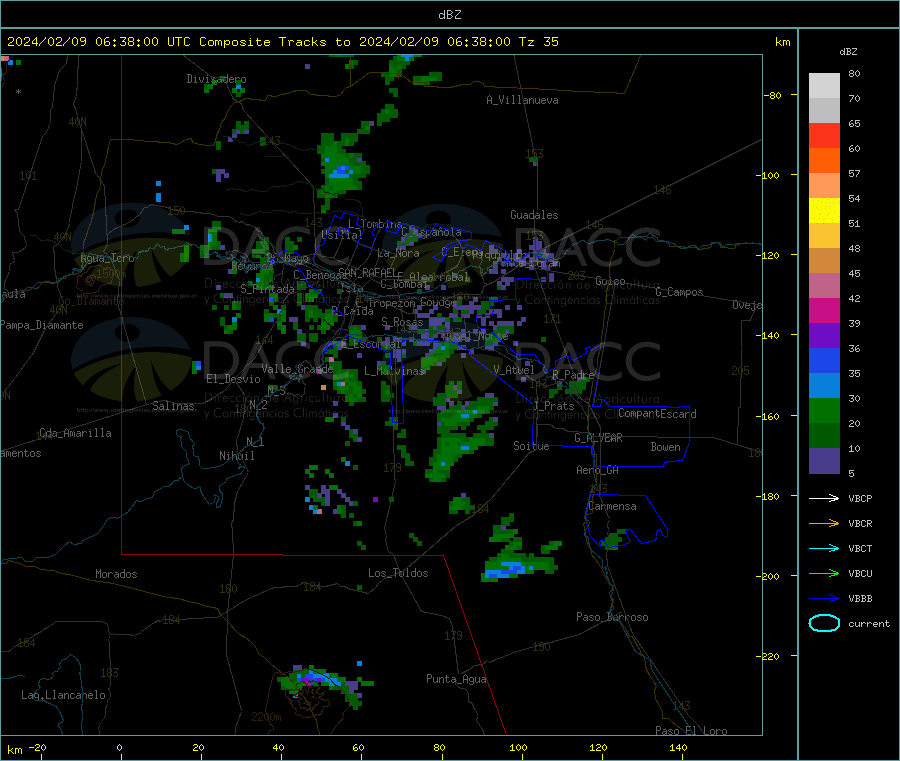Click the 'Punta_Agua' map label

click(x=456, y=679)
